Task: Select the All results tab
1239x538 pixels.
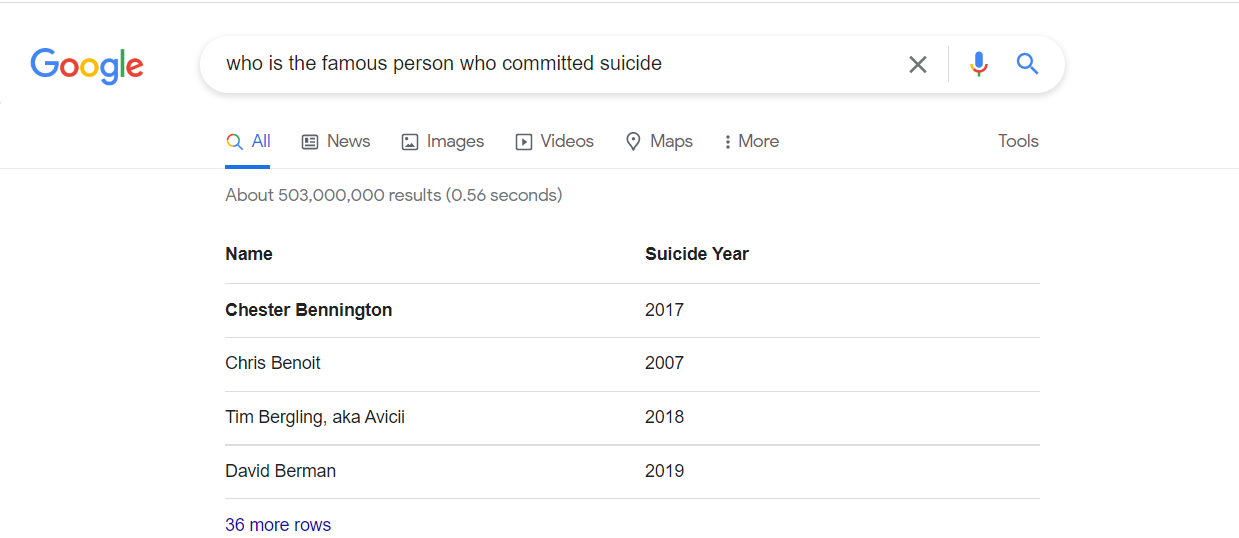Action: click(248, 142)
